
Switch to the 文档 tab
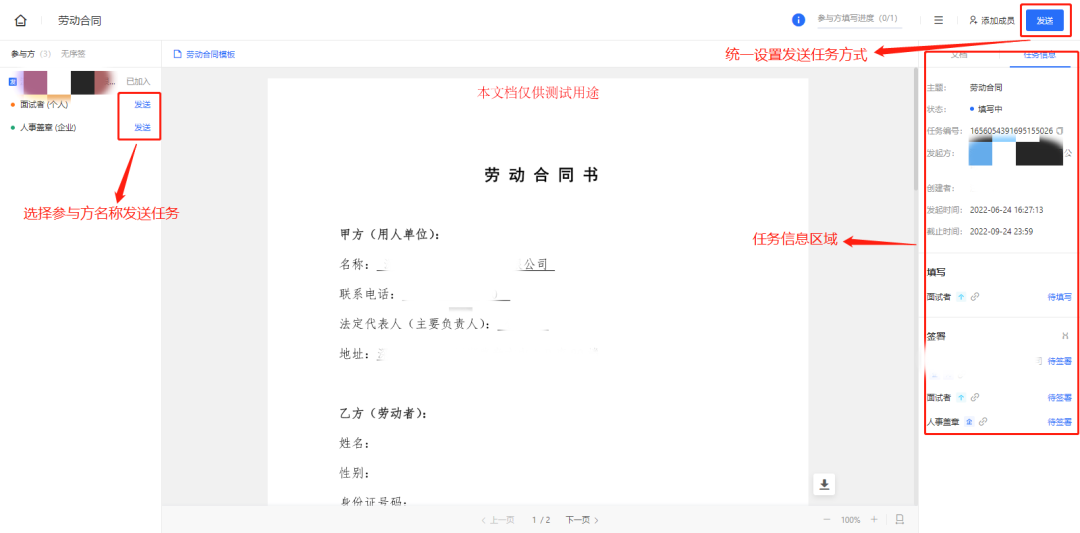click(959, 54)
